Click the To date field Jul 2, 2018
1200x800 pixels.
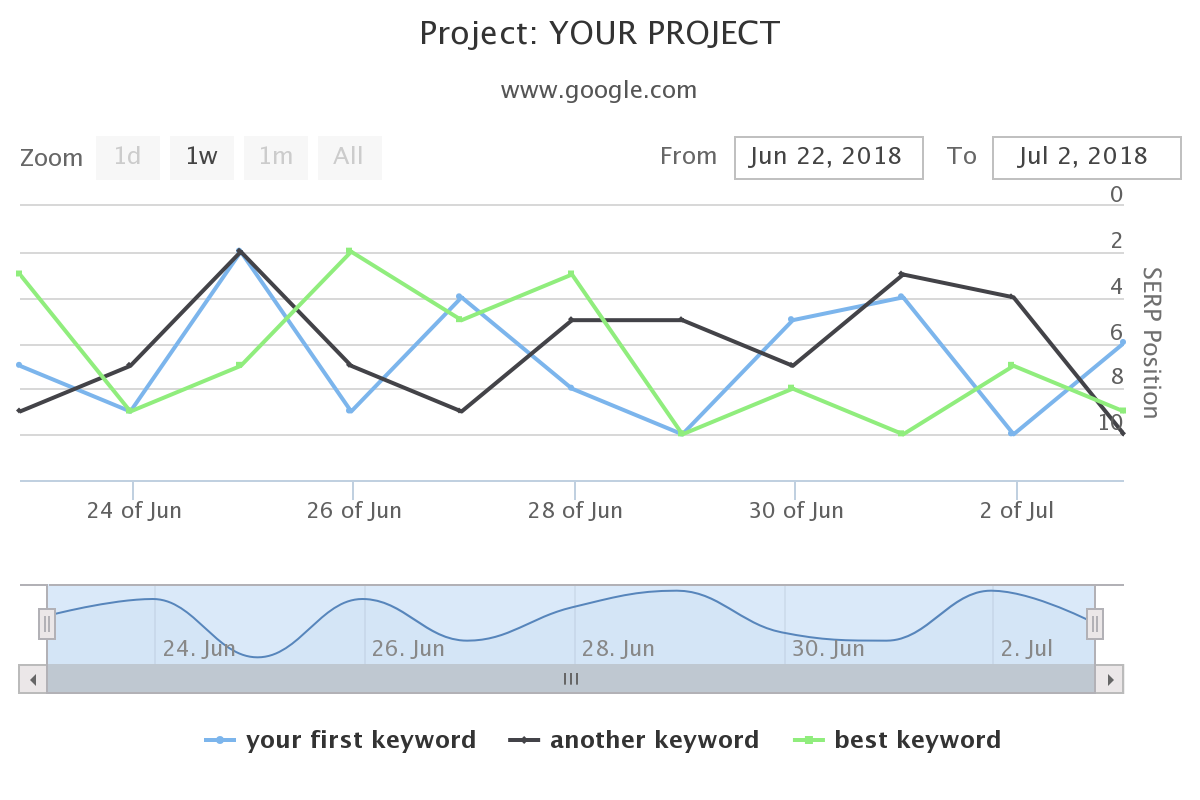pos(1087,158)
